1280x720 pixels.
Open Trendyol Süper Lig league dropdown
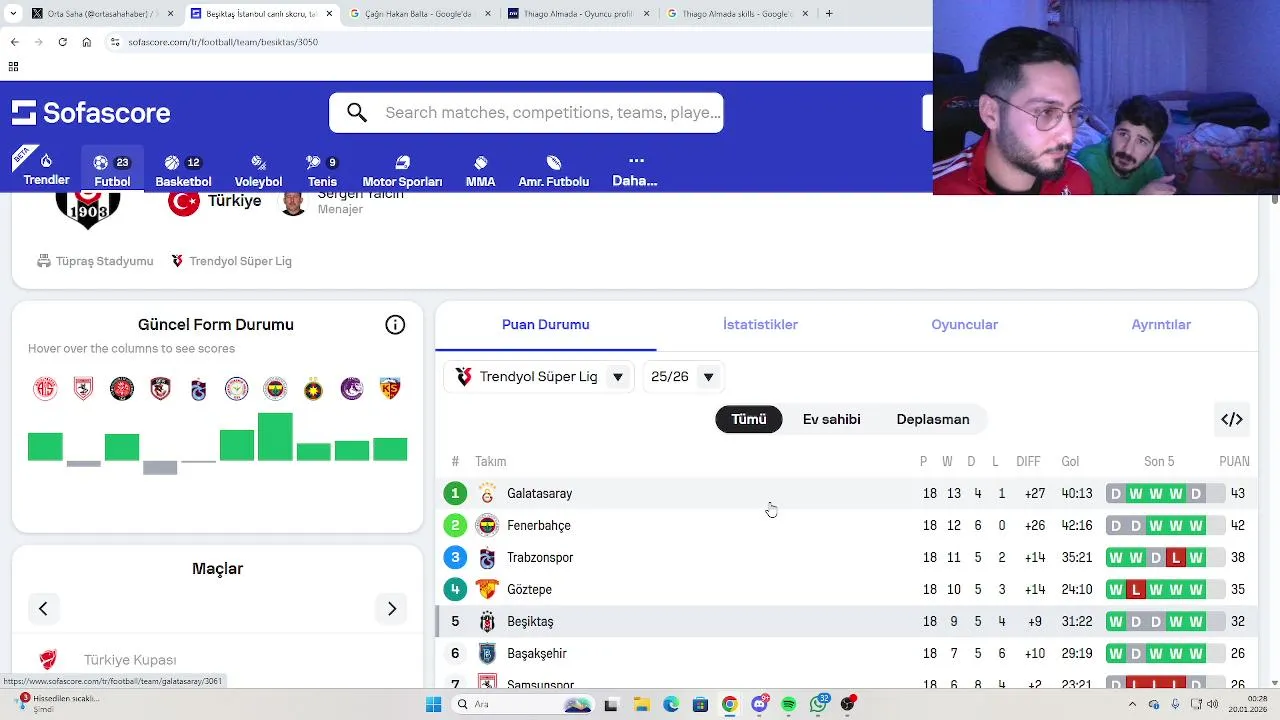[x=539, y=377]
